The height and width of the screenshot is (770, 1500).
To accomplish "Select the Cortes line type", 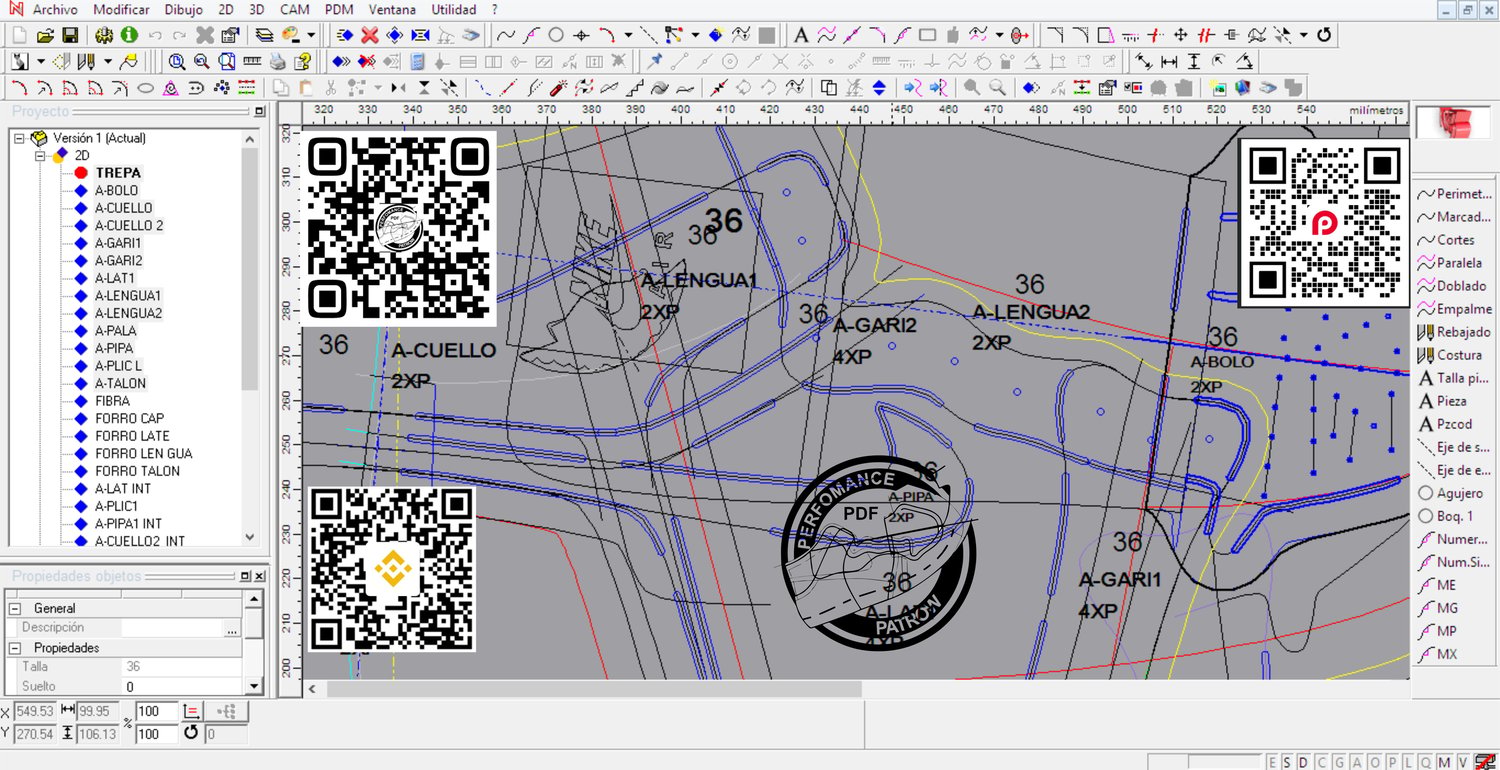I will [1446, 240].
